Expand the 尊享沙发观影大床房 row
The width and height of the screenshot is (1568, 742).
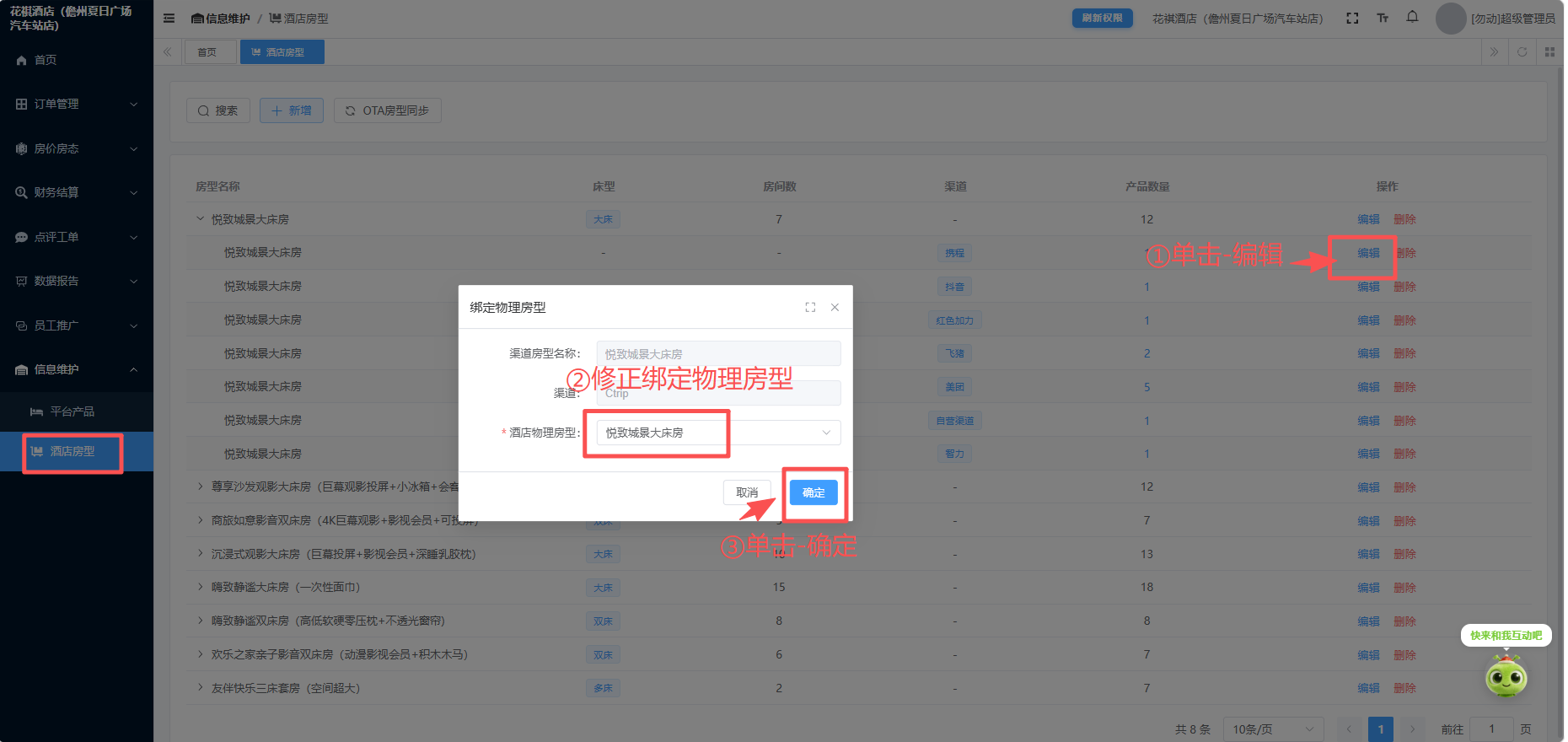tap(201, 486)
